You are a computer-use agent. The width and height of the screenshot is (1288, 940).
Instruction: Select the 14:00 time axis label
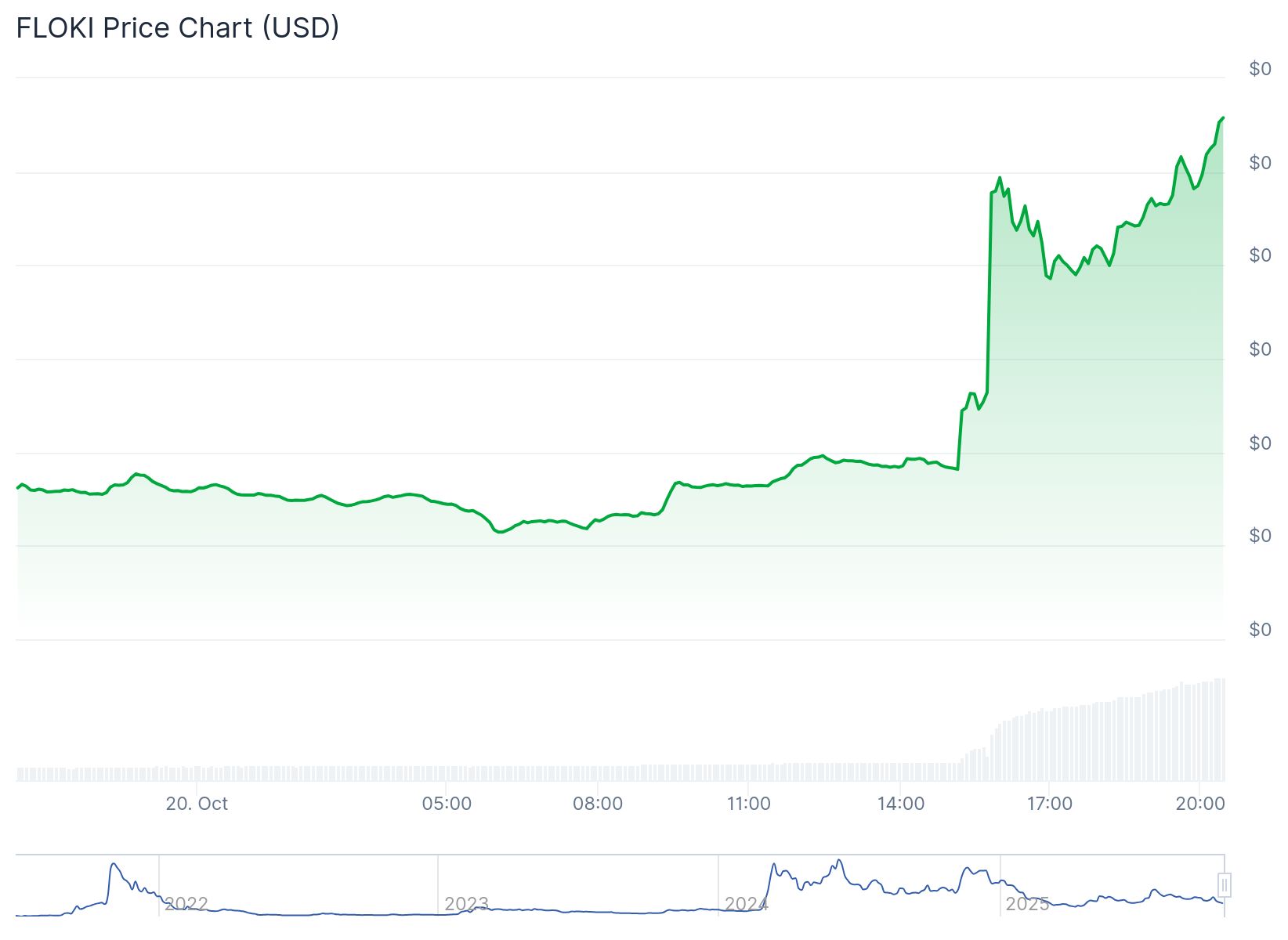[x=900, y=804]
